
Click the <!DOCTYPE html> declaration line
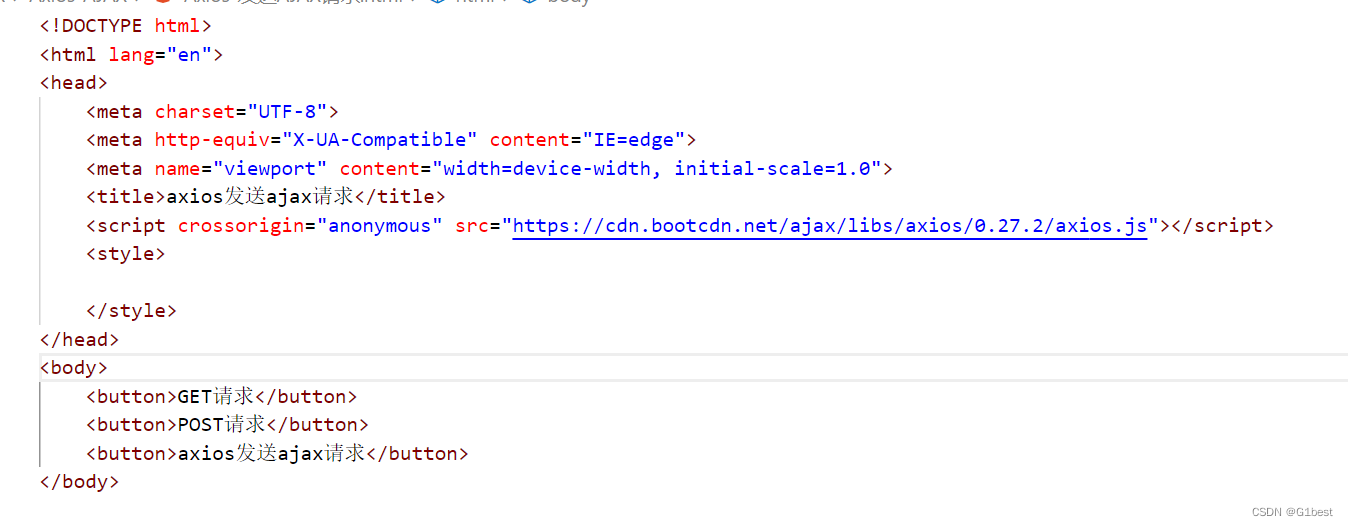click(126, 26)
